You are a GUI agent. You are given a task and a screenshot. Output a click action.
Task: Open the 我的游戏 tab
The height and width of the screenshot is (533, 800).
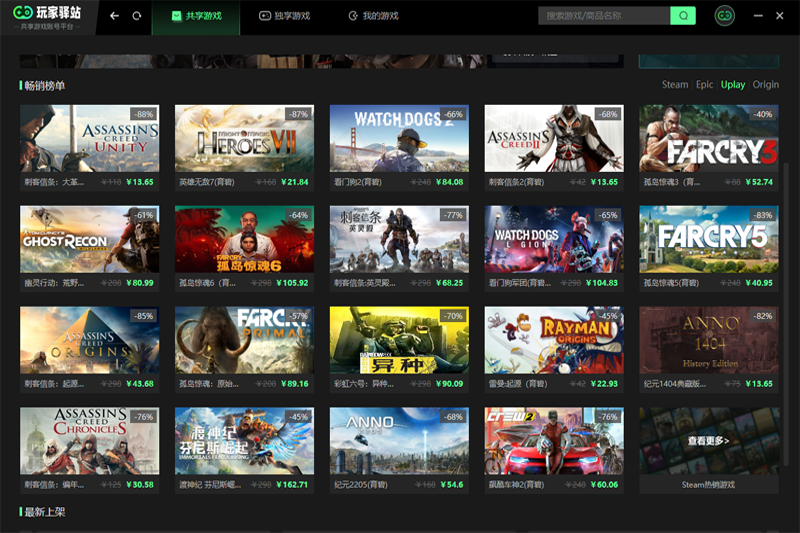pos(373,16)
